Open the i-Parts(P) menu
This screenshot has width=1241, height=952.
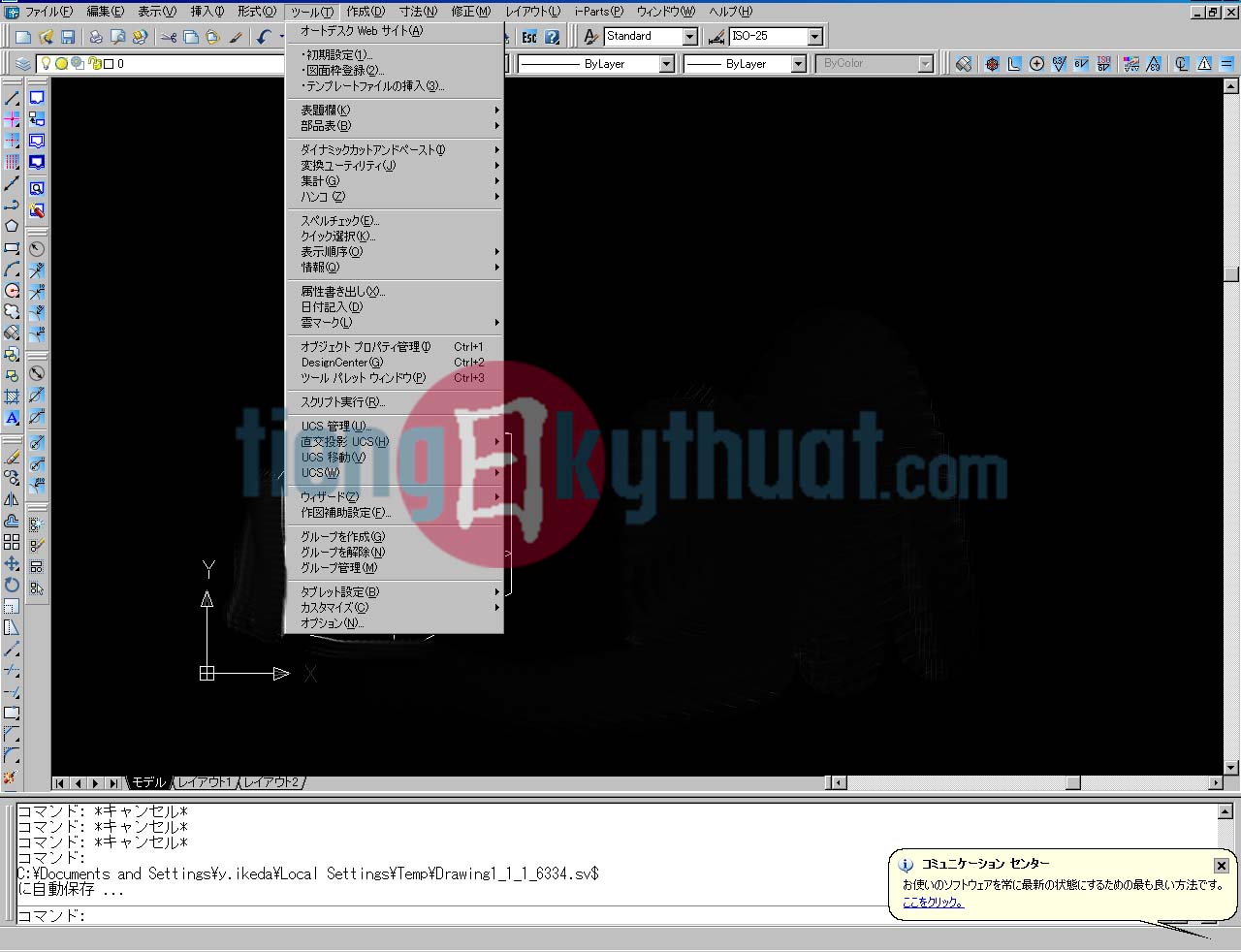pyautogui.click(x=599, y=12)
